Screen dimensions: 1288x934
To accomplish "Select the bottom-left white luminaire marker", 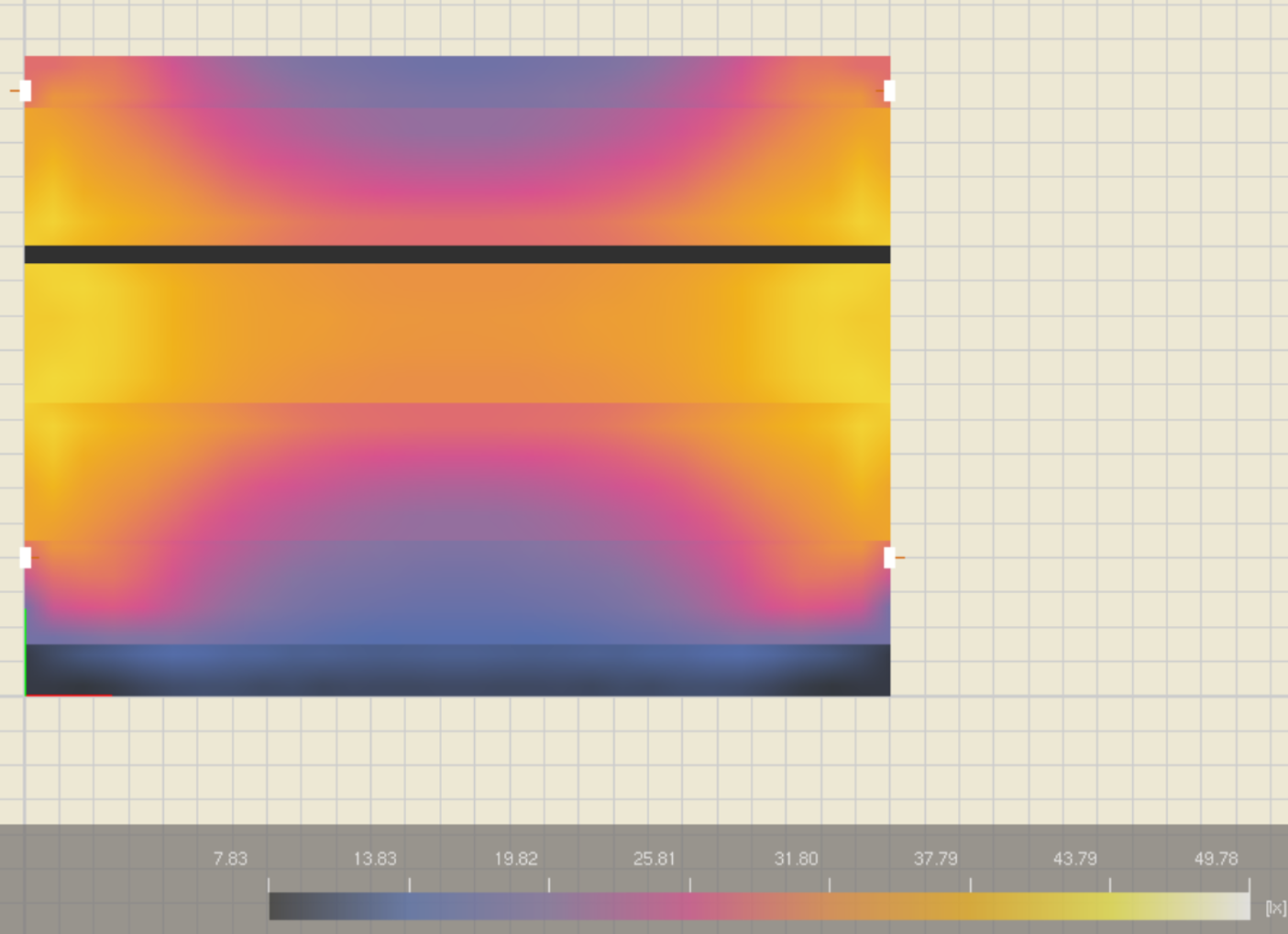I will tap(26, 557).
